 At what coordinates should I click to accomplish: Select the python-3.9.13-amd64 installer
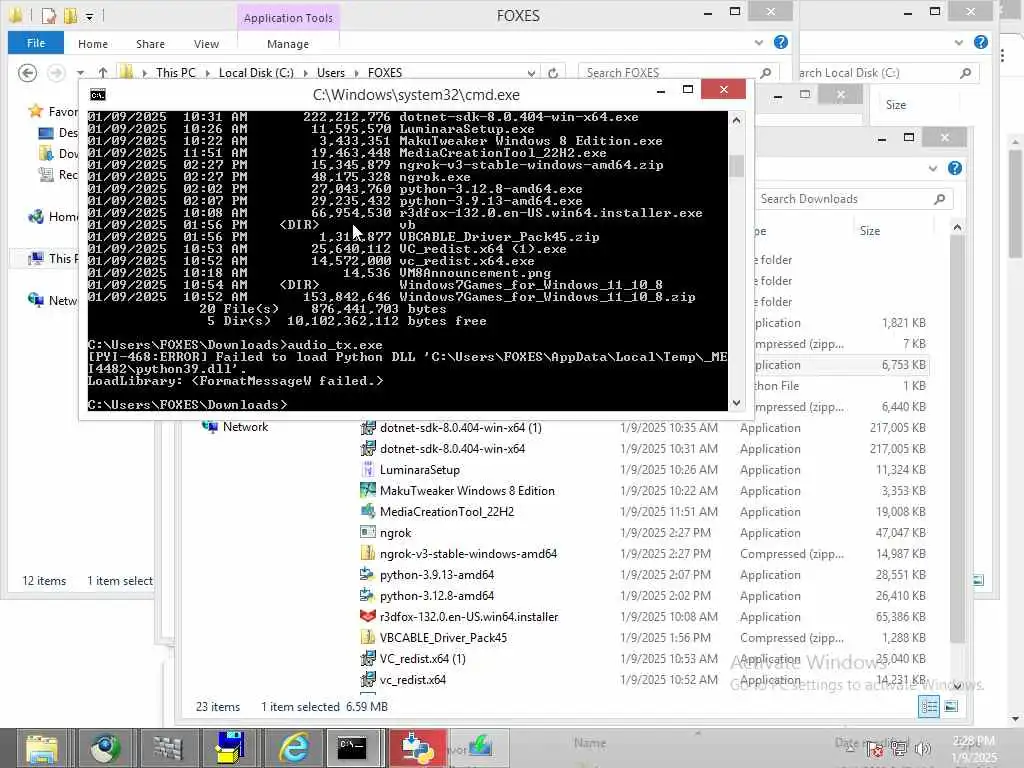coord(437,575)
